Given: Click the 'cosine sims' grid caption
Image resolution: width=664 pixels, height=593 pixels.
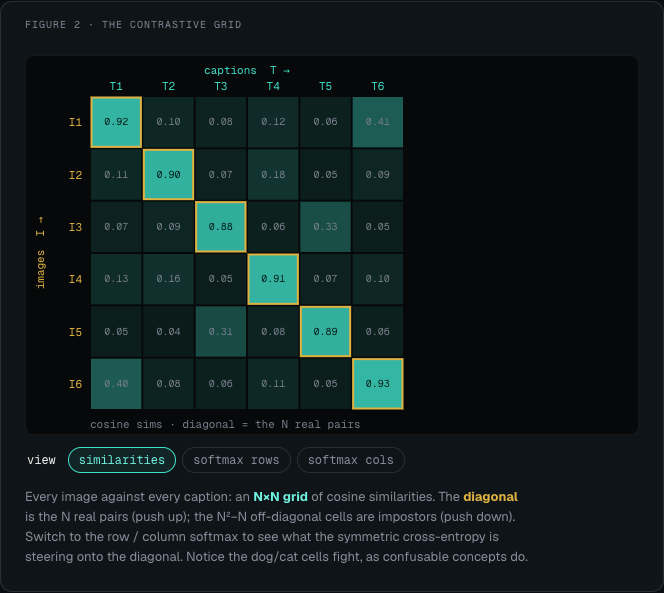Looking at the screenshot, I should [225, 424].
